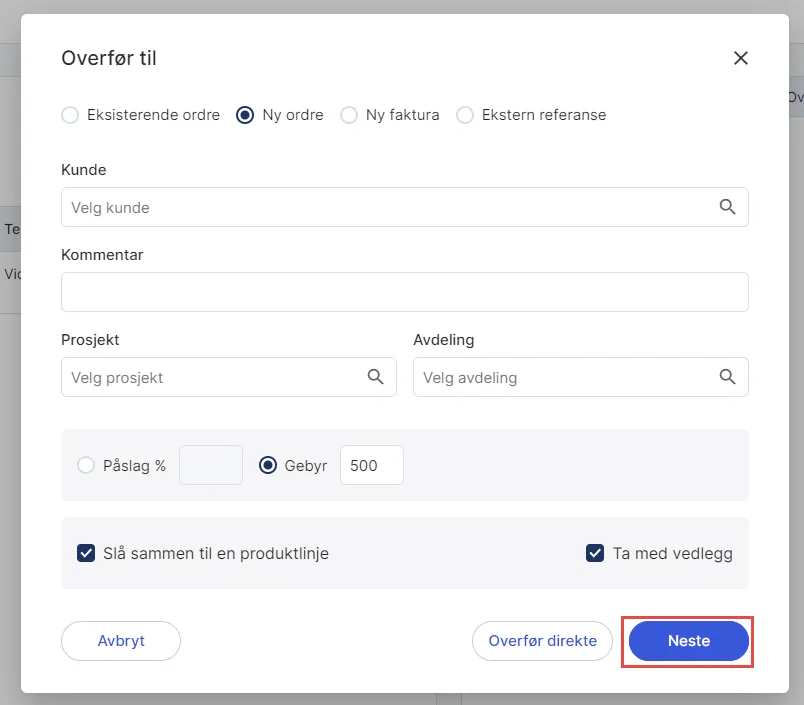The image size is (804, 705).
Task: Select the Gebyr radio button
Action: (x=268, y=465)
